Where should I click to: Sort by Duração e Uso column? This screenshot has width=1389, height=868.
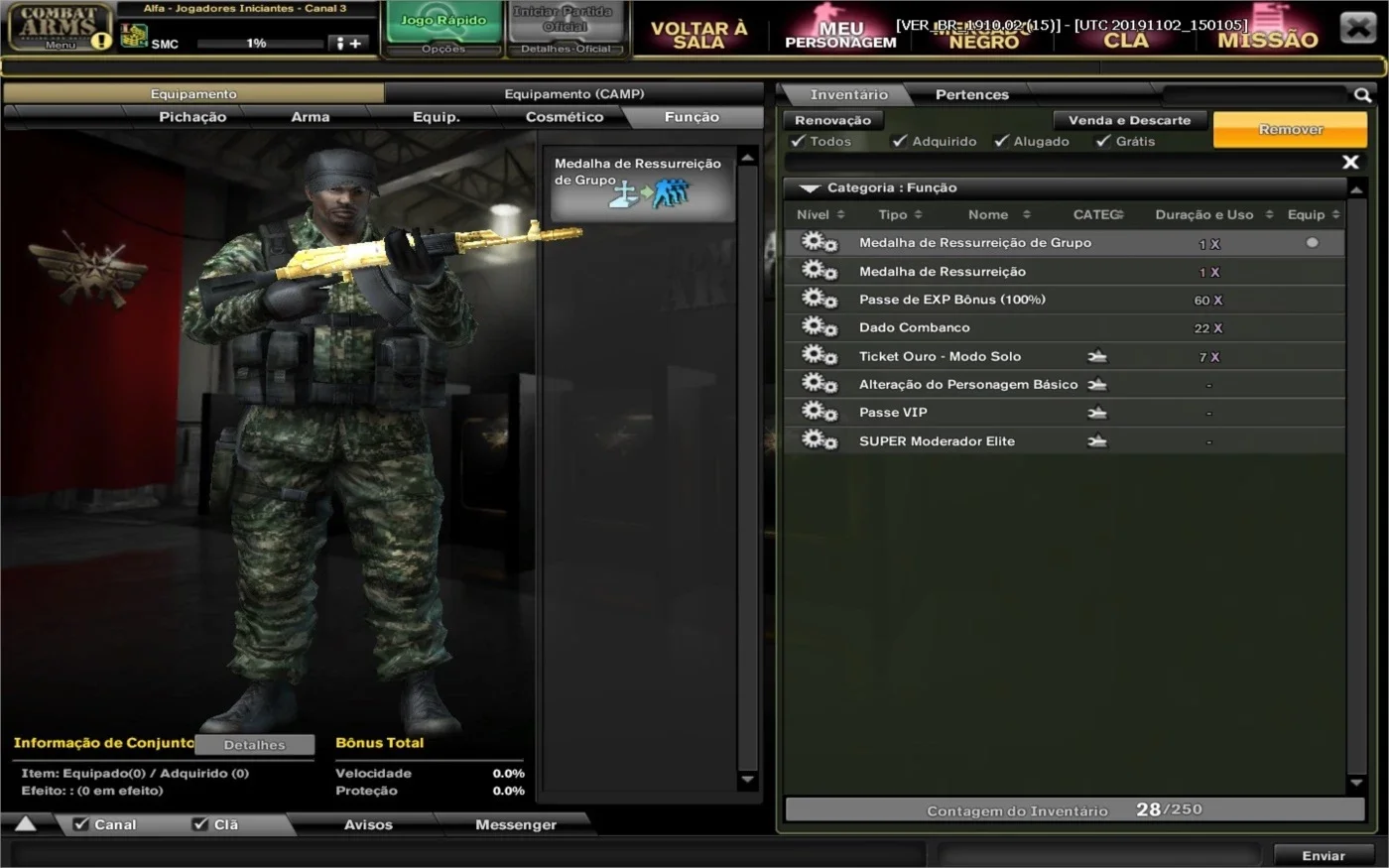click(1213, 214)
